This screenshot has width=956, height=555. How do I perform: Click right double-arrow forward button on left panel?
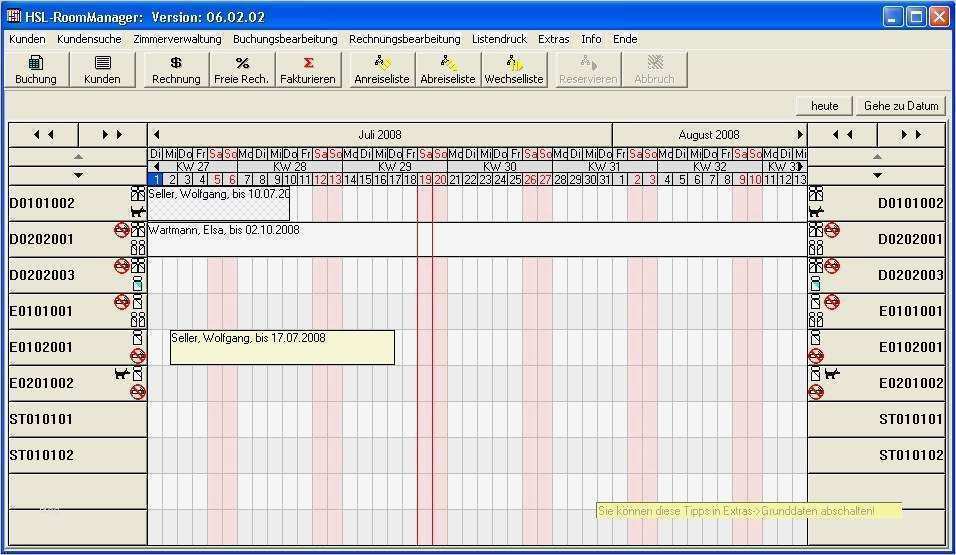(x=112, y=135)
